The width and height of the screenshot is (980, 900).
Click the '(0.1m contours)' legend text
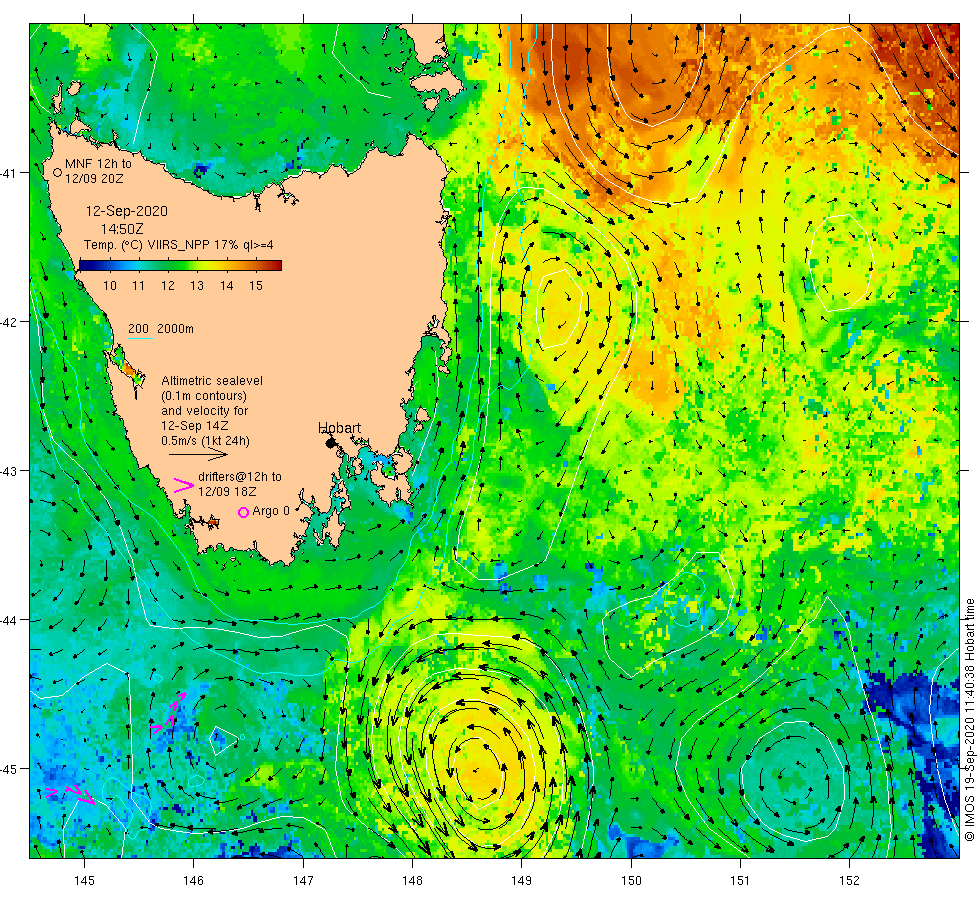point(204,396)
